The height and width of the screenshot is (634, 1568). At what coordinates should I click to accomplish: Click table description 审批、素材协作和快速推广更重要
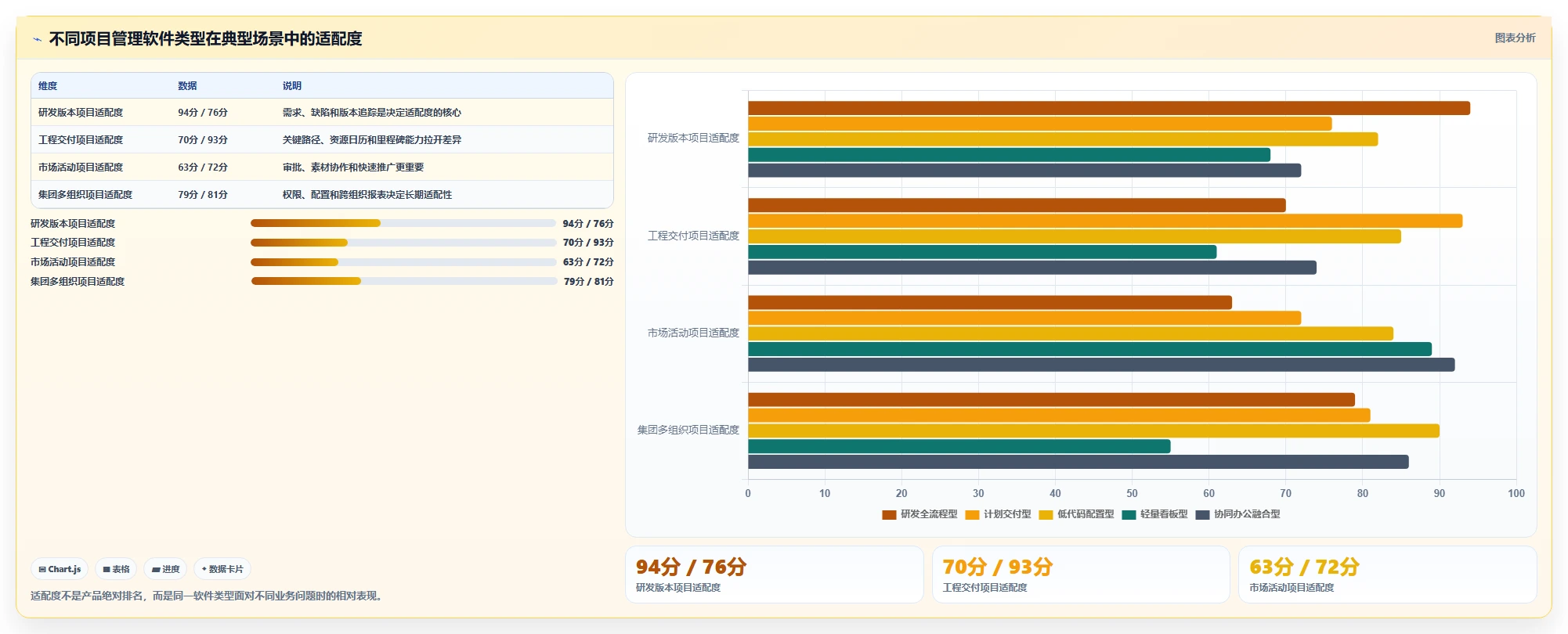point(353,168)
